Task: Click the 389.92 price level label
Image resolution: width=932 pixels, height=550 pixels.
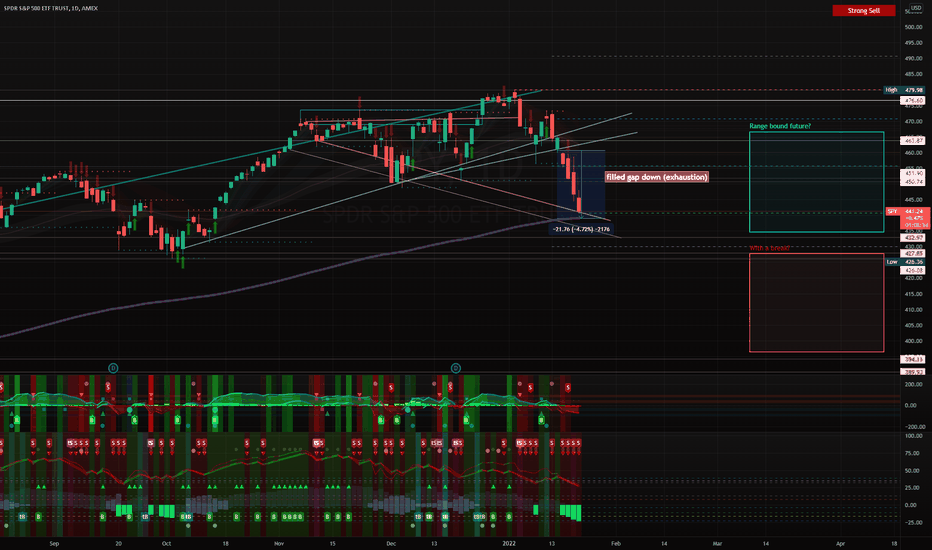Action: pyautogui.click(x=913, y=372)
